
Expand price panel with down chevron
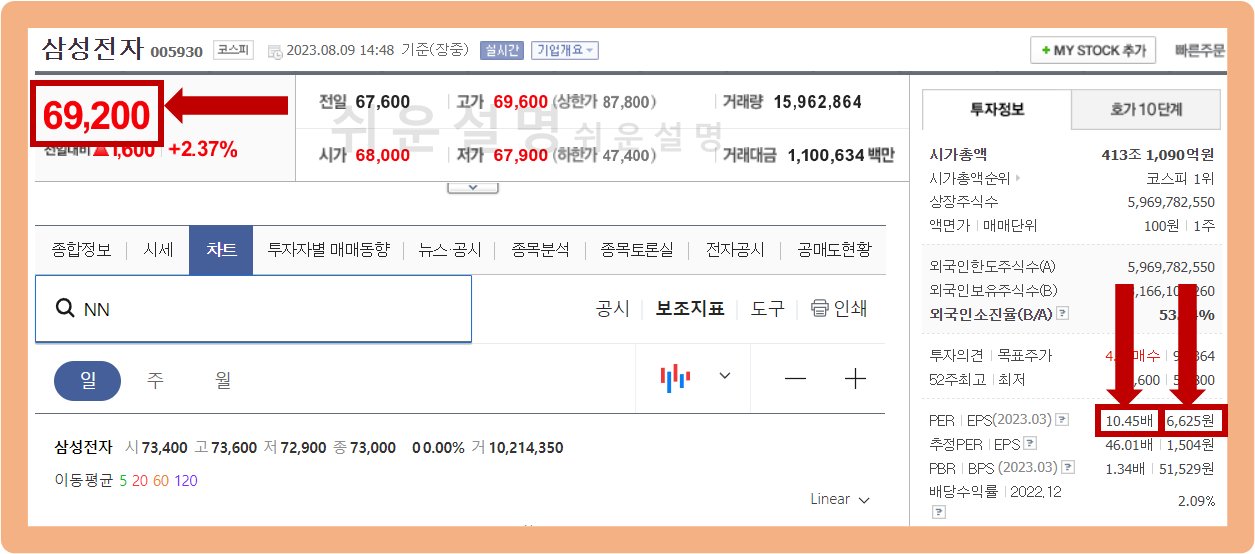pyautogui.click(x=473, y=187)
